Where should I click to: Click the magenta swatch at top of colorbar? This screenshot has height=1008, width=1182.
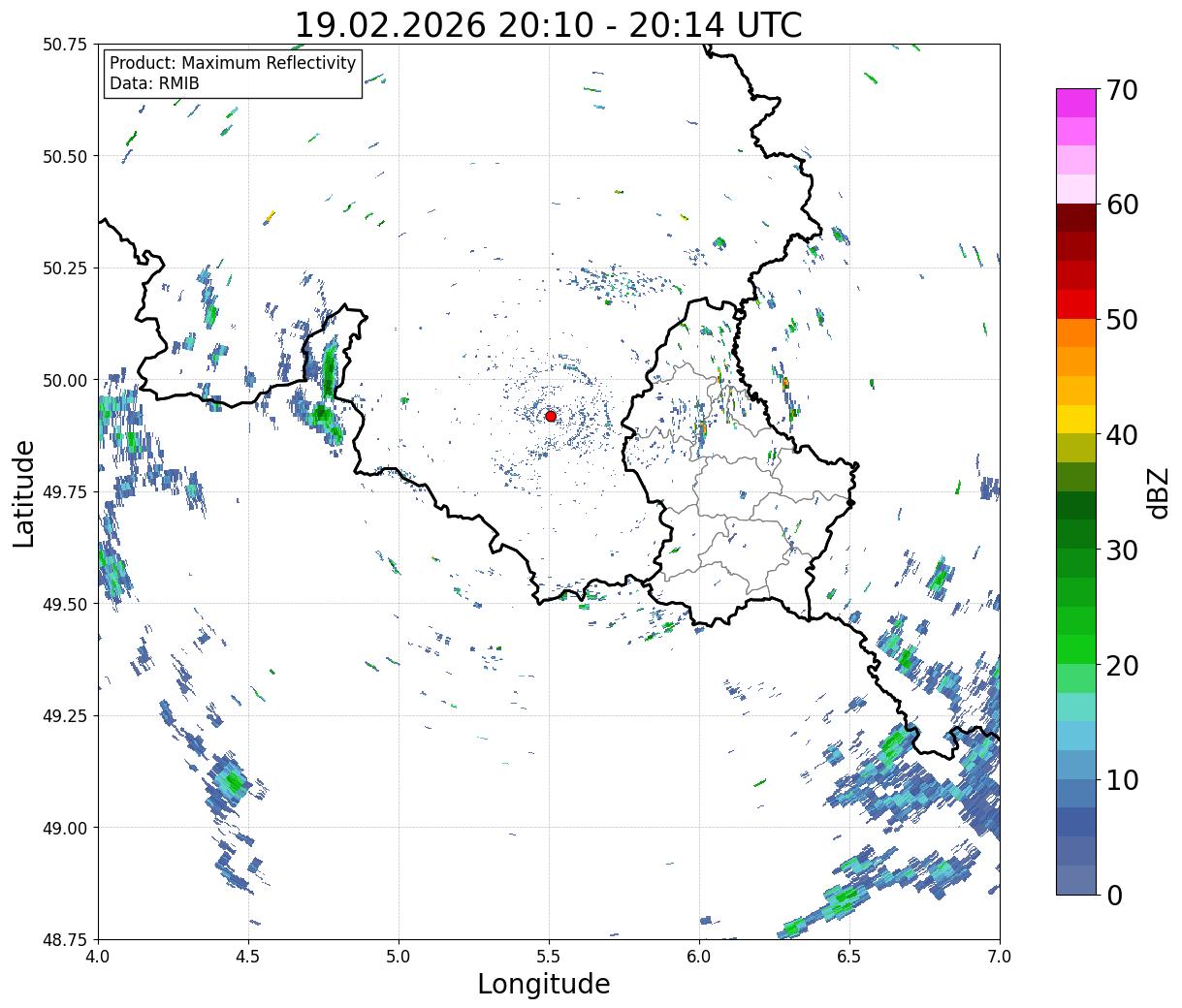1076,103
